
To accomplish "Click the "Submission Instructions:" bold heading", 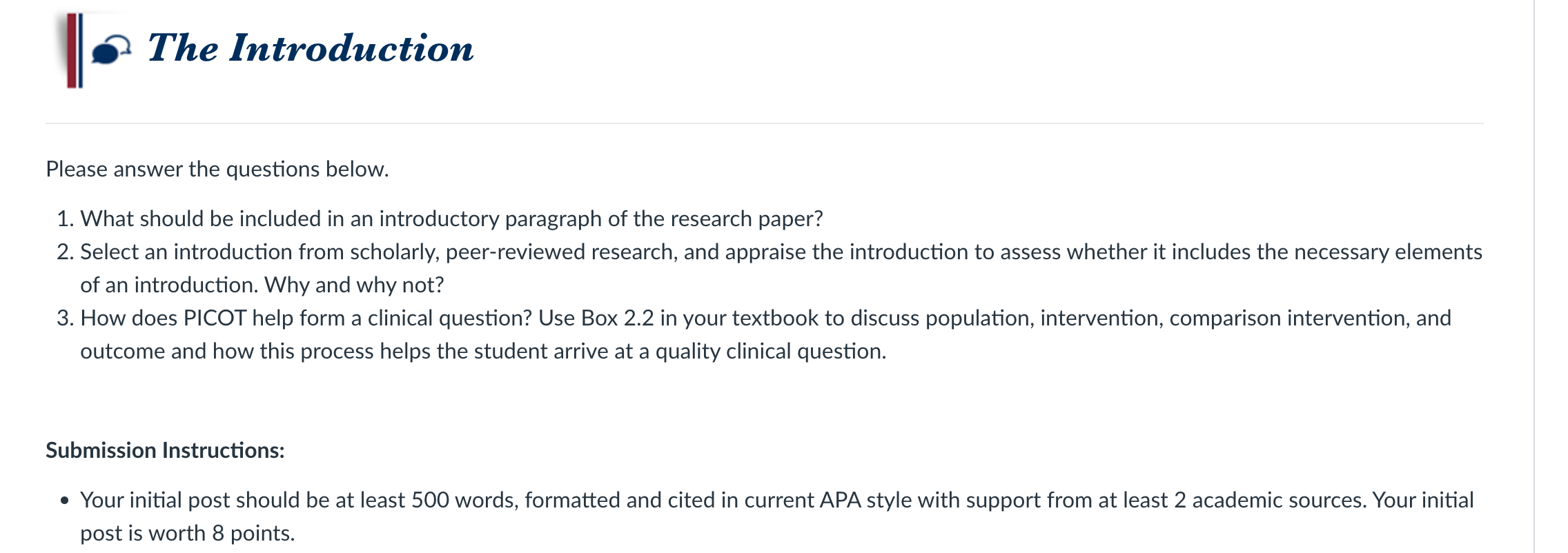I will (x=165, y=450).
